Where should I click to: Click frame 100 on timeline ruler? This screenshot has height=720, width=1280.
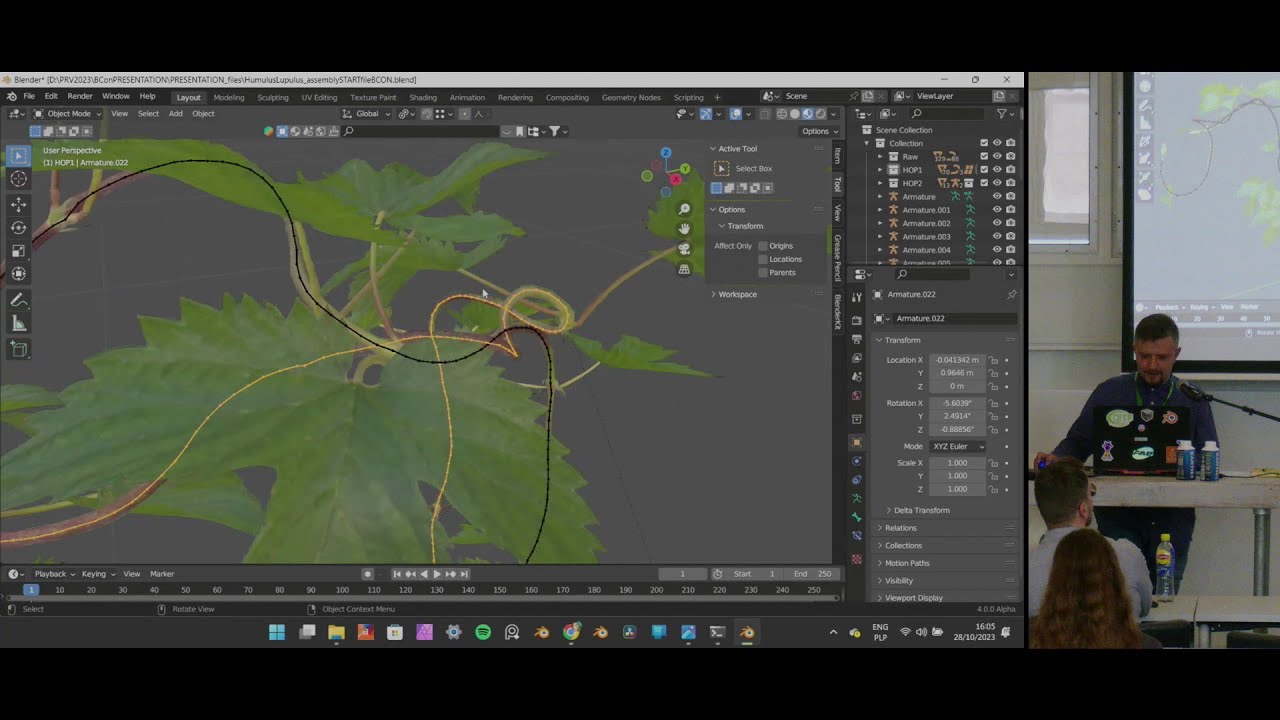pyautogui.click(x=342, y=590)
